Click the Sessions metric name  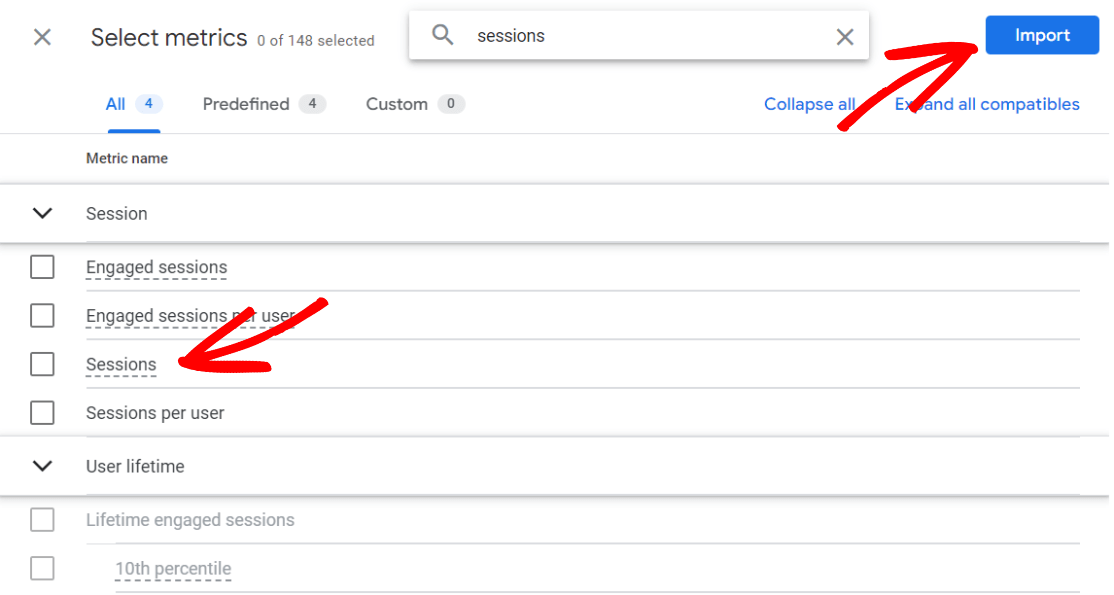pos(121,365)
